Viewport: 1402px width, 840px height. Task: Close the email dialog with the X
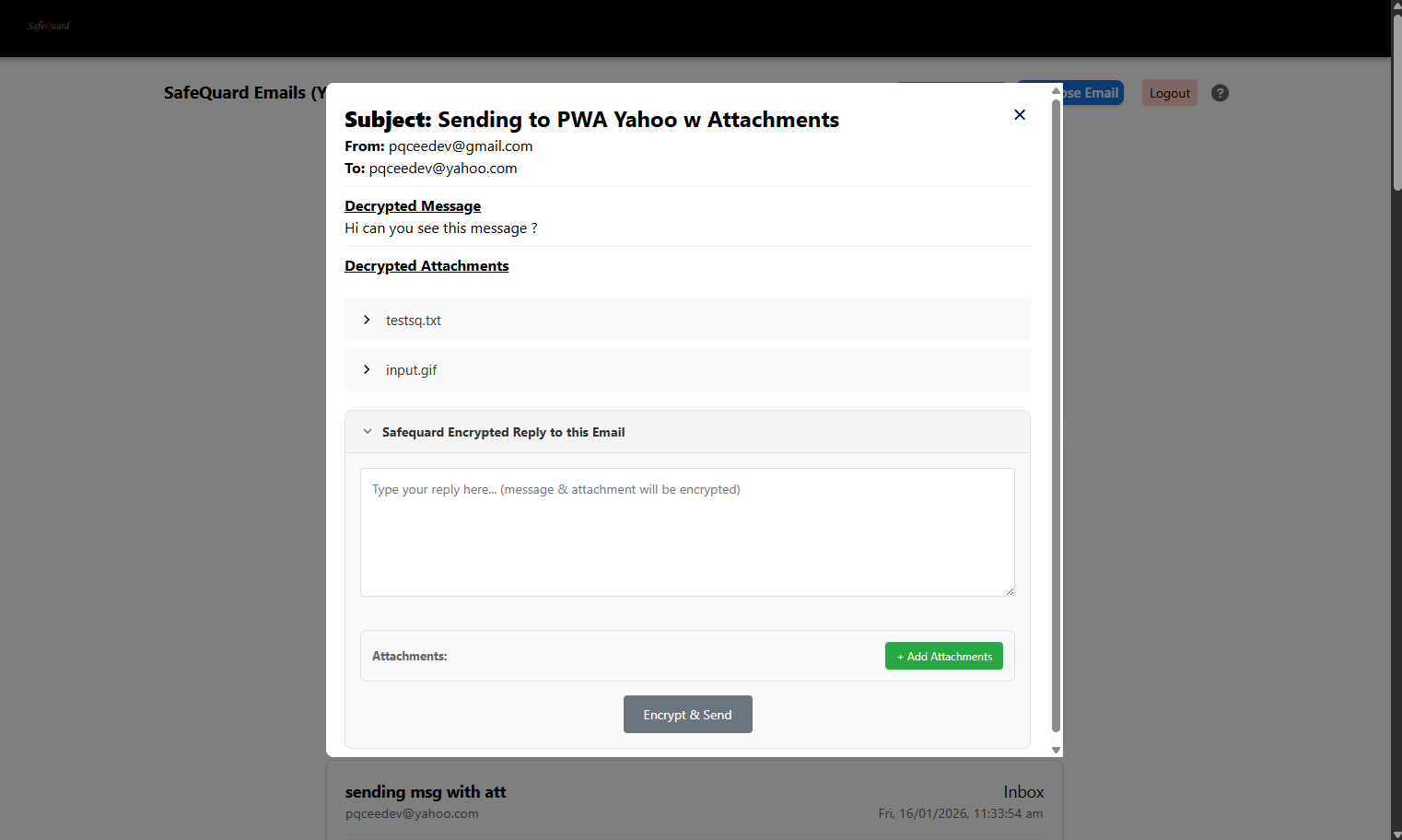pyautogui.click(x=1020, y=115)
